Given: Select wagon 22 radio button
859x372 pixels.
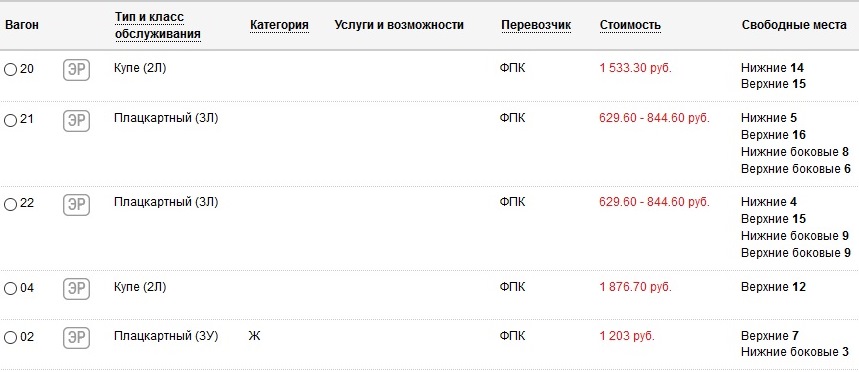Looking at the screenshot, I should tap(10, 204).
